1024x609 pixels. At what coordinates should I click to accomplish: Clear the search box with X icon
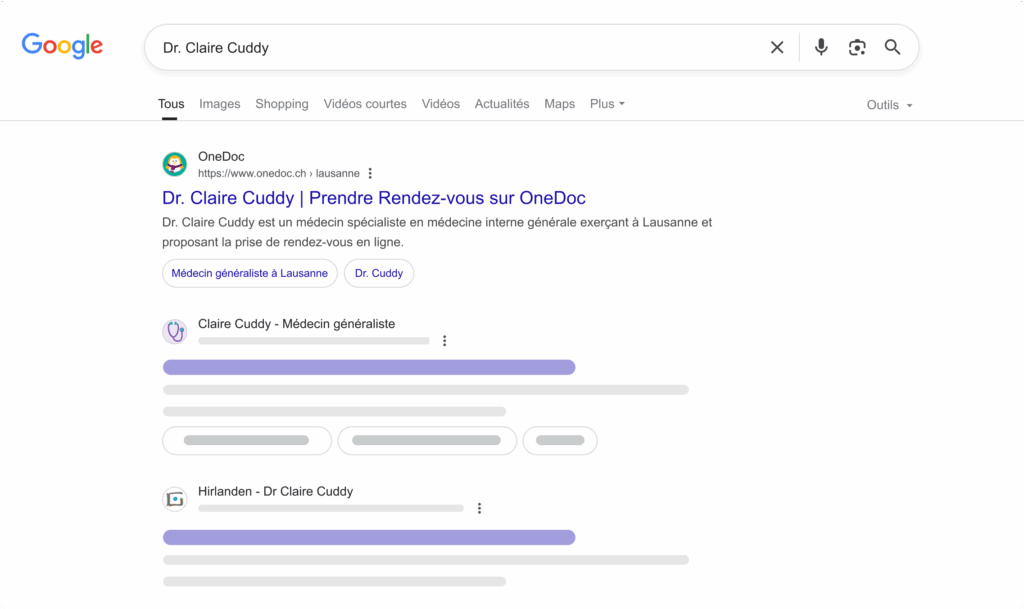click(x=776, y=47)
